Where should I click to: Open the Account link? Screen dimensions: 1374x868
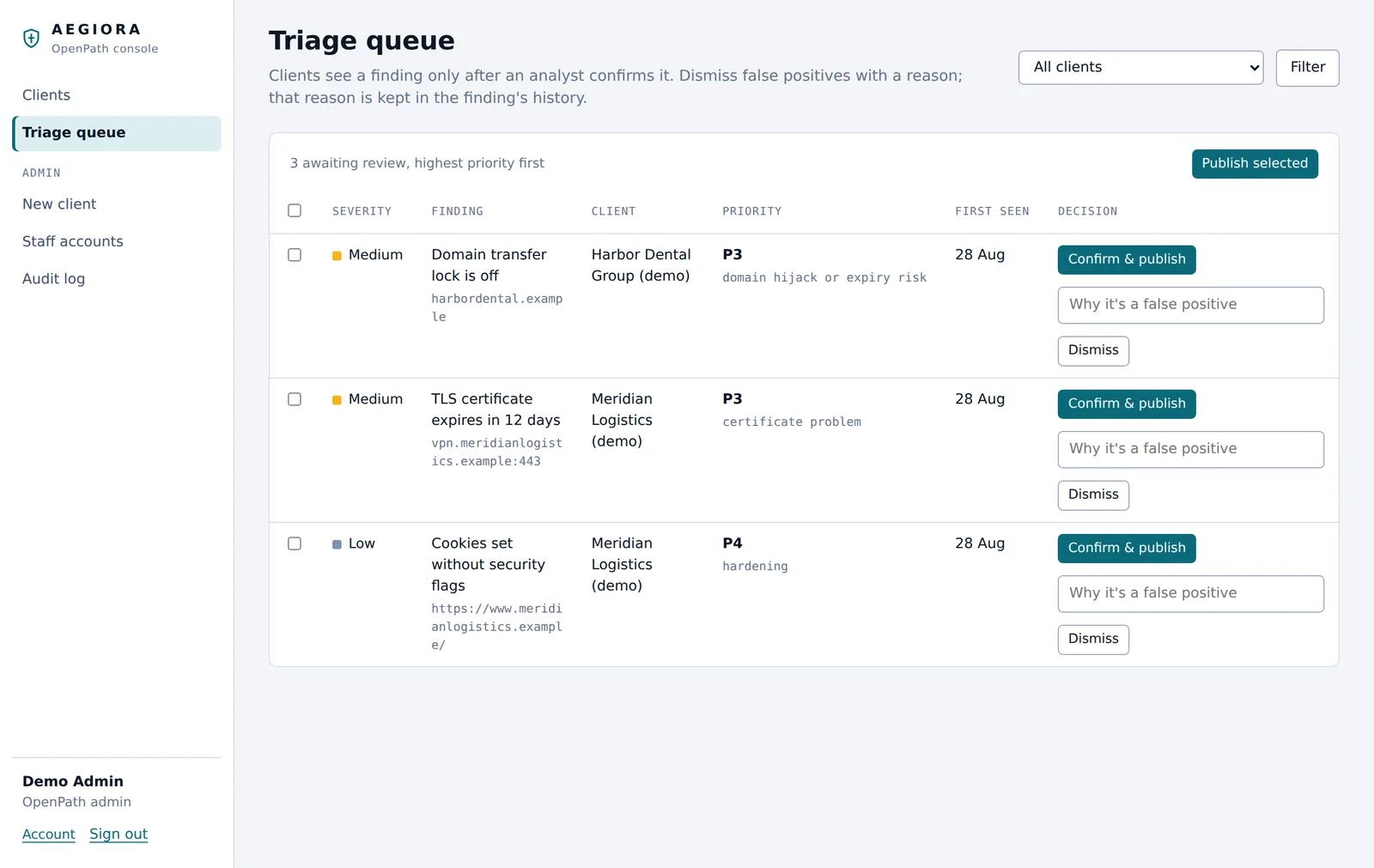(x=49, y=835)
